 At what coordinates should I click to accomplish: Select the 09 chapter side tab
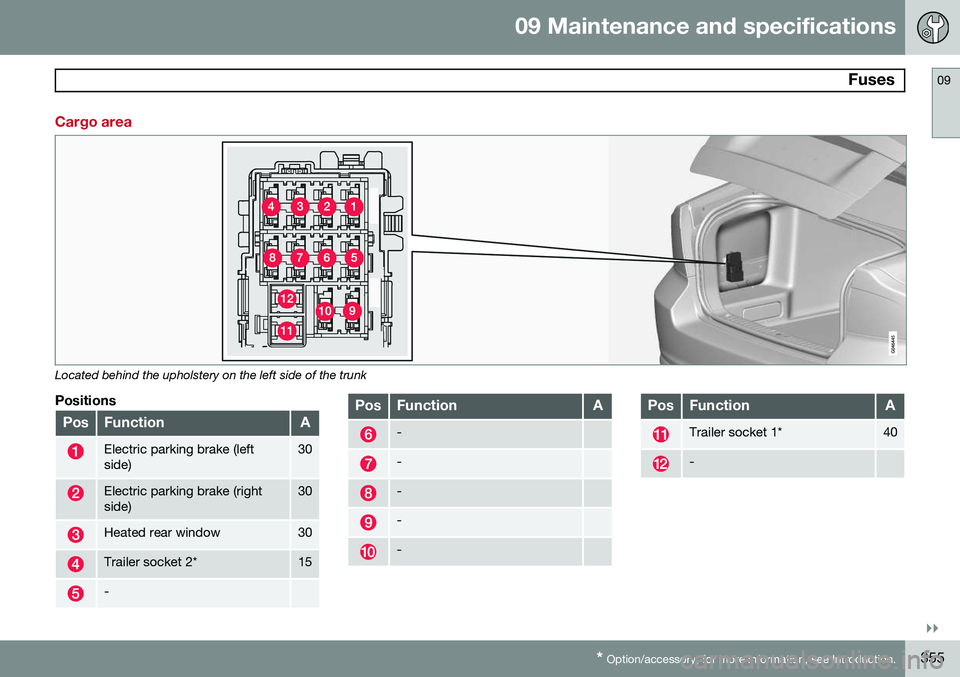pos(945,103)
